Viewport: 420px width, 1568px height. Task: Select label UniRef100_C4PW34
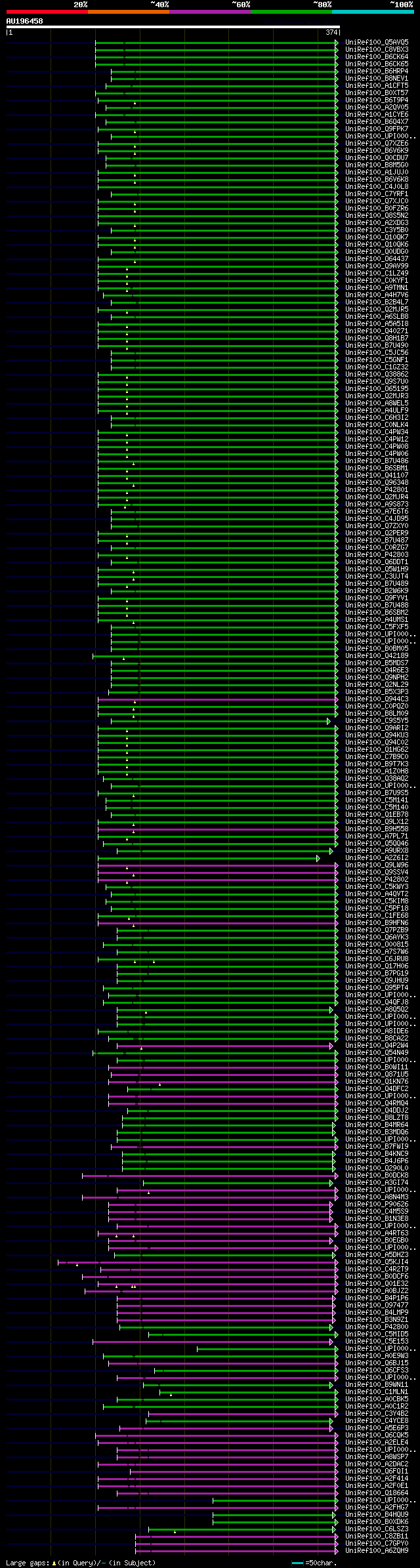pos(377,432)
